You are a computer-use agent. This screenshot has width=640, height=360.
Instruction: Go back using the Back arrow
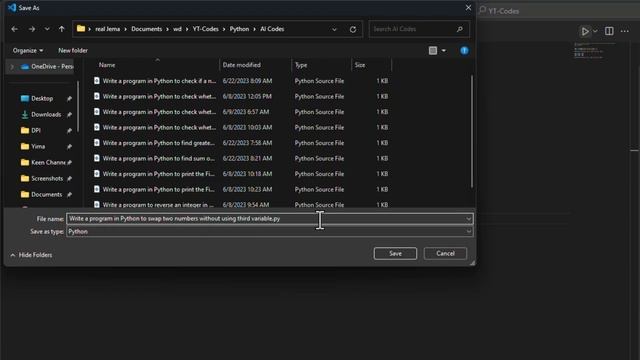pos(15,29)
